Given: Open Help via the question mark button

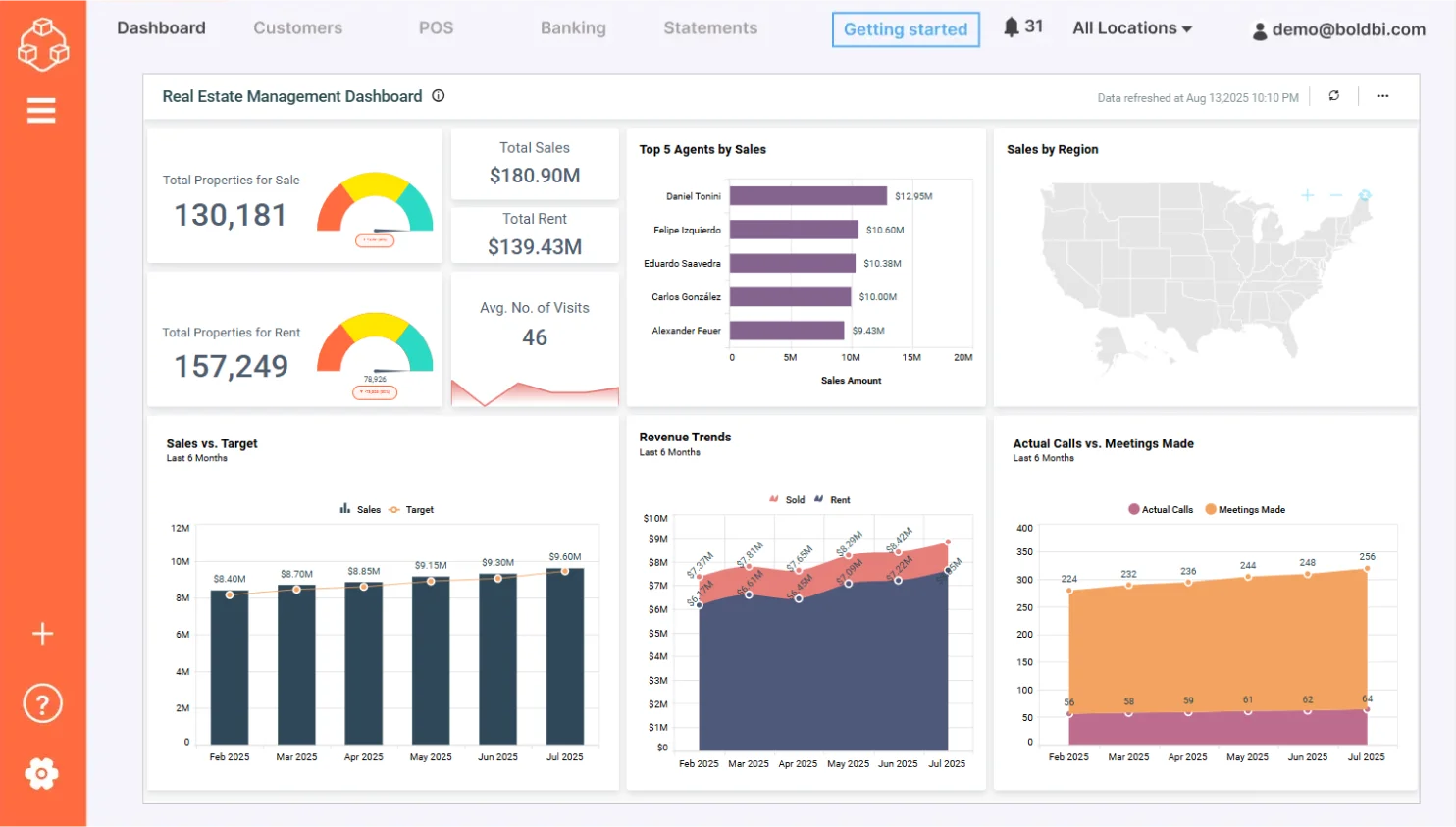Looking at the screenshot, I should pos(41,702).
